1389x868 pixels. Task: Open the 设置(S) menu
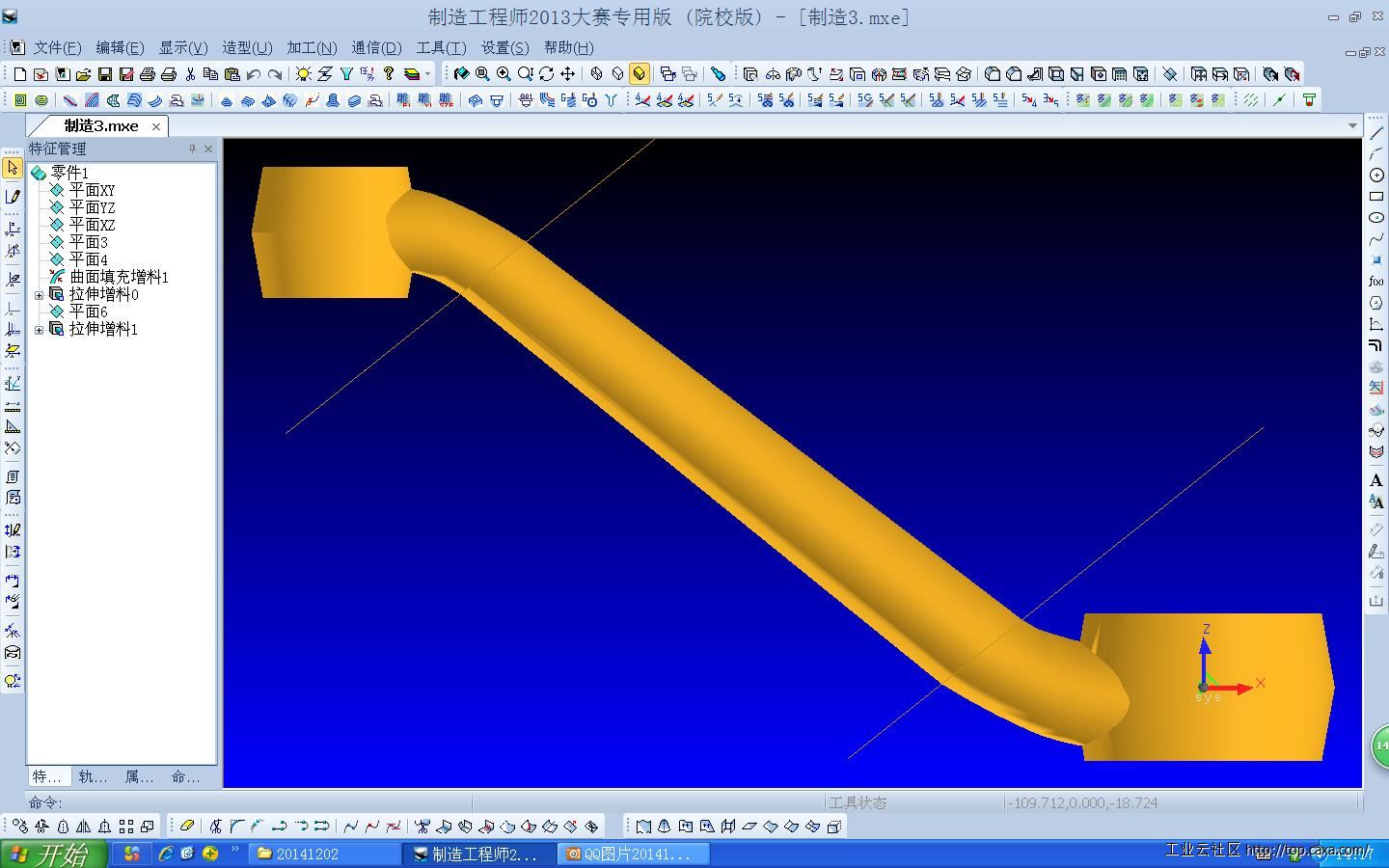(x=504, y=47)
